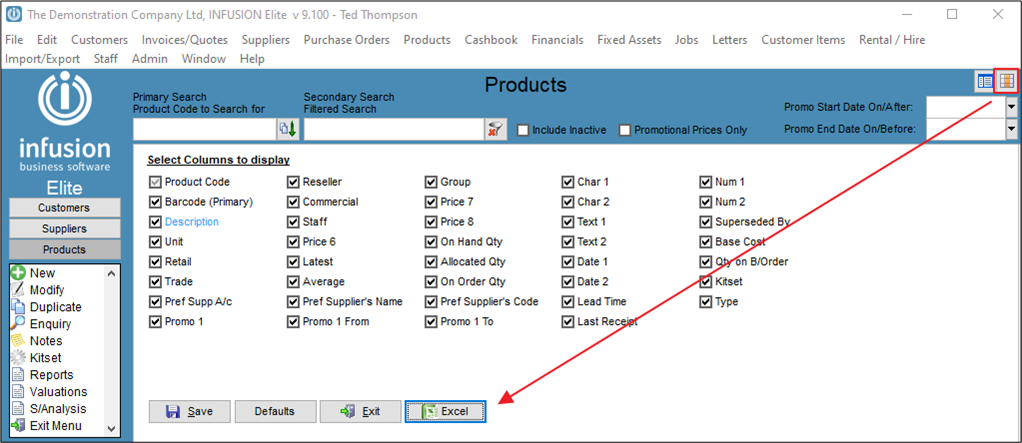The width and height of the screenshot is (1022, 443).
Task: Open the File menu
Action: click(x=14, y=40)
